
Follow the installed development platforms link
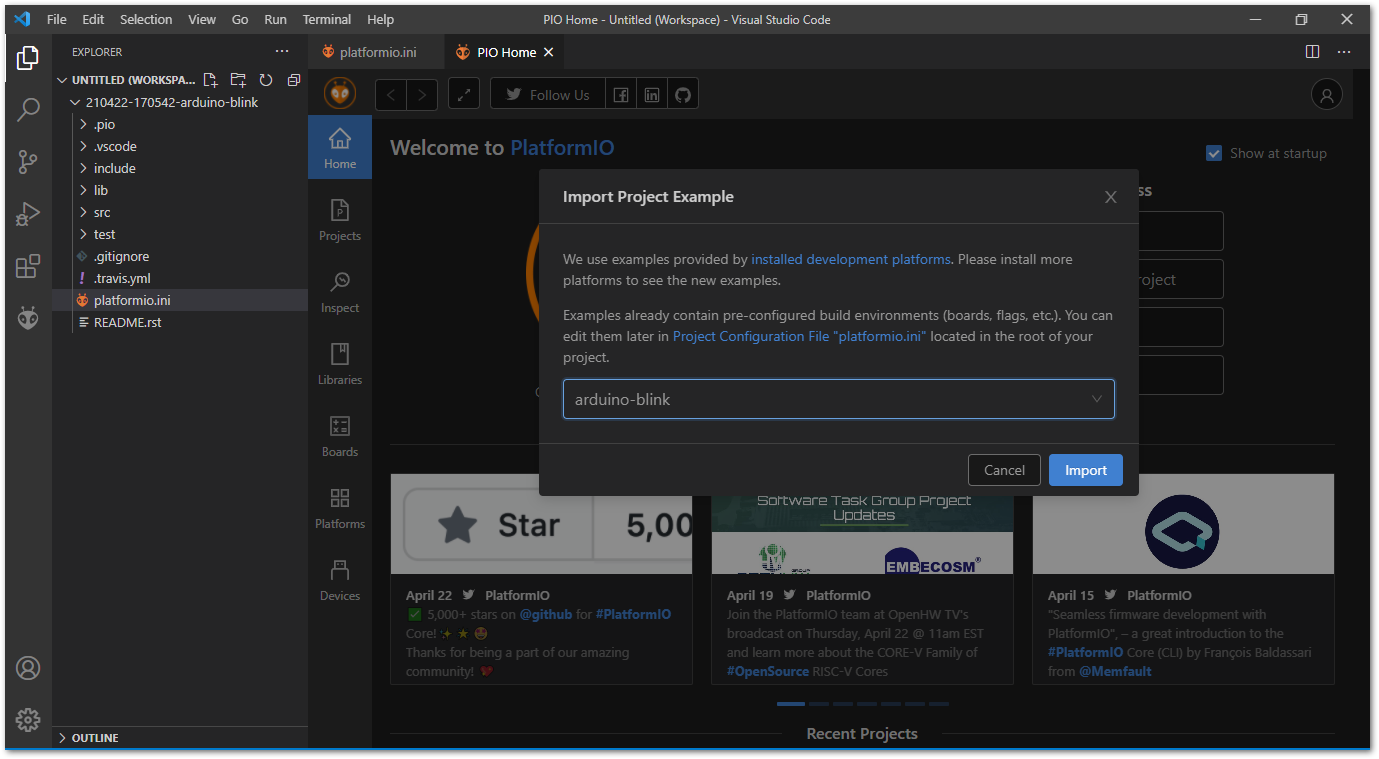[851, 259]
